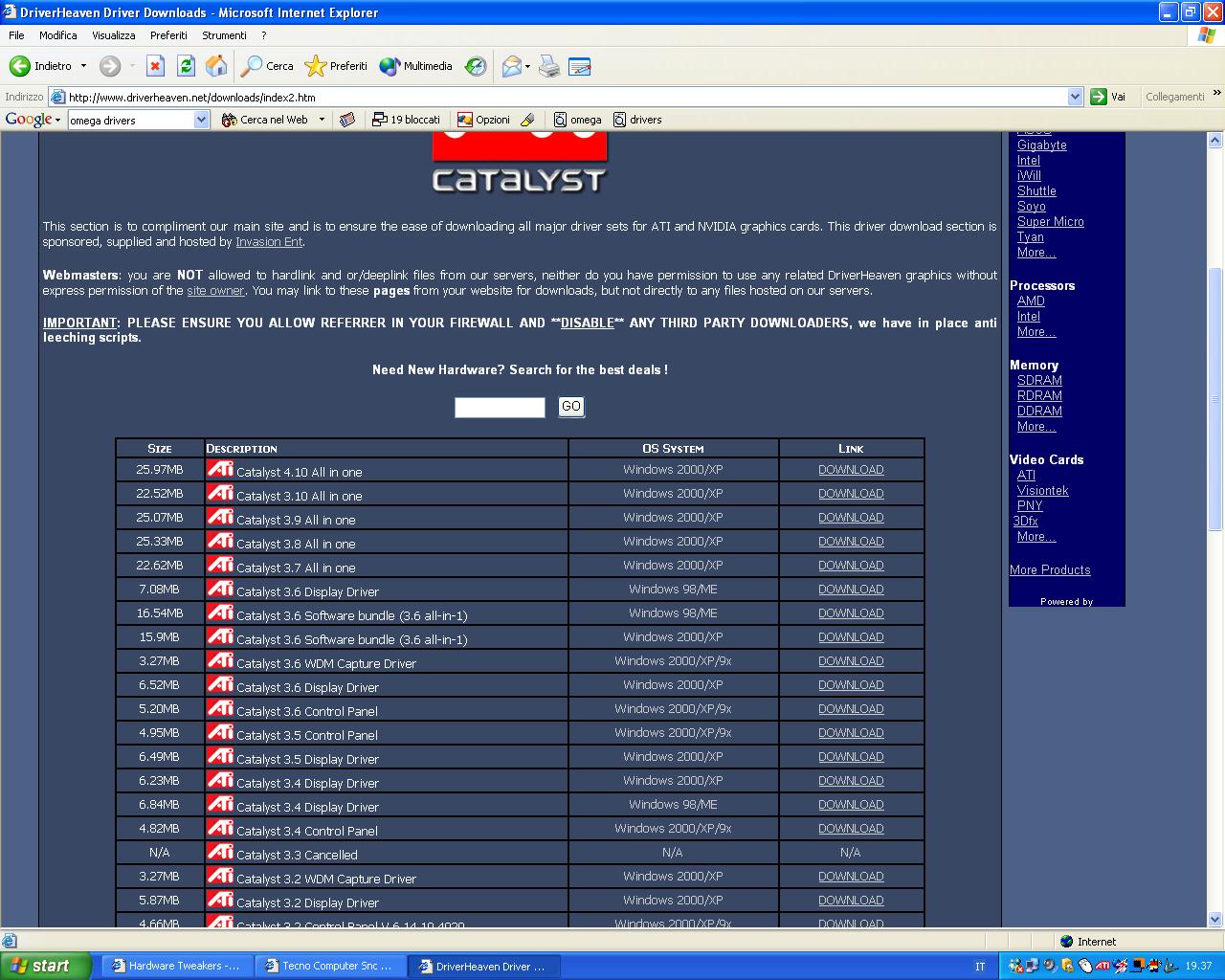Expand the Google search history dropdown

[x=202, y=120]
